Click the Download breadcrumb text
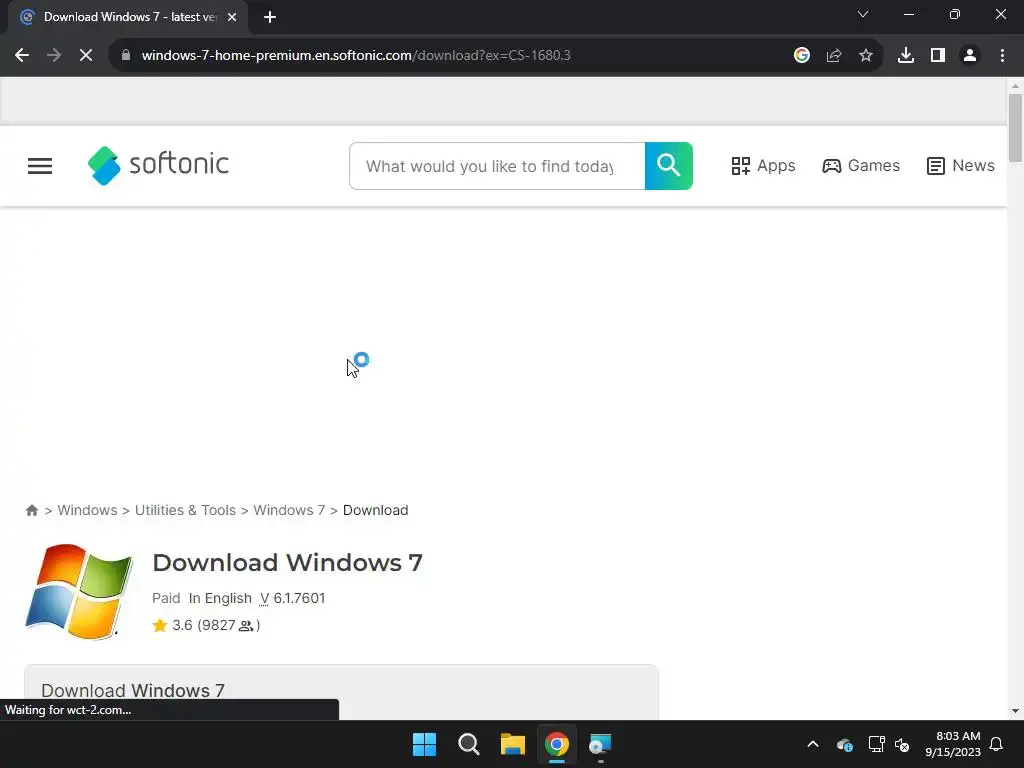The width and height of the screenshot is (1024, 768). (x=376, y=510)
